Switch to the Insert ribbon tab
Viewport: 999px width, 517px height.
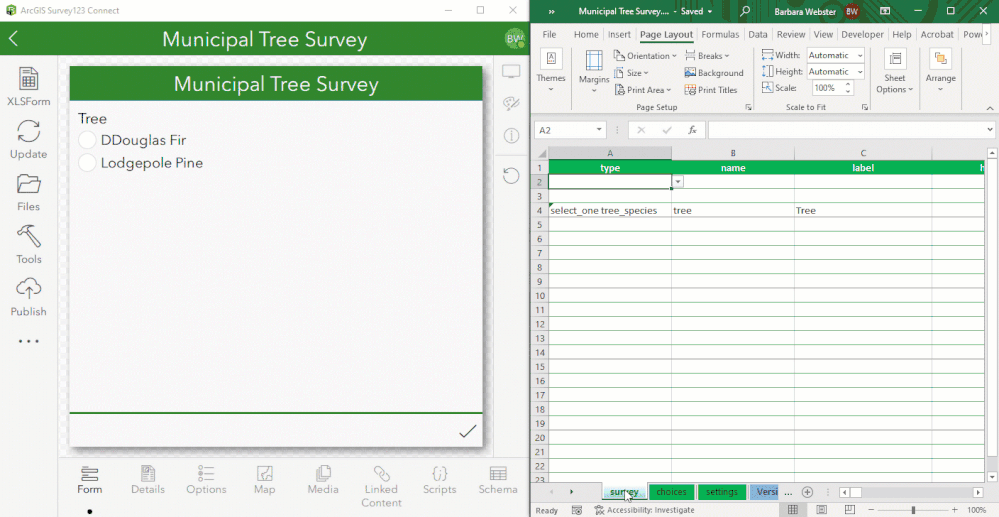point(619,34)
